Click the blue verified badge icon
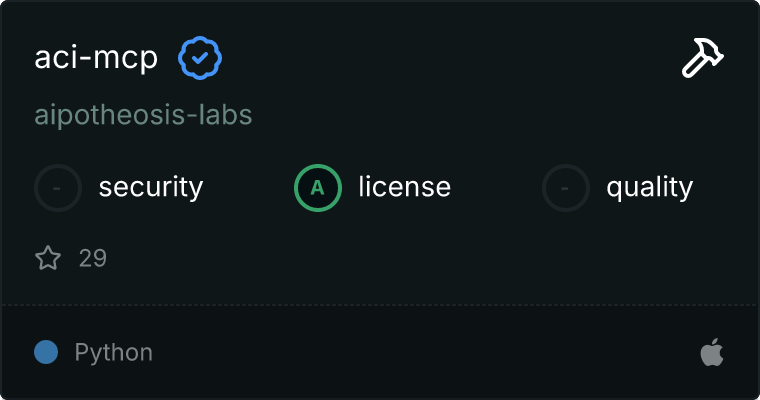 200,59
